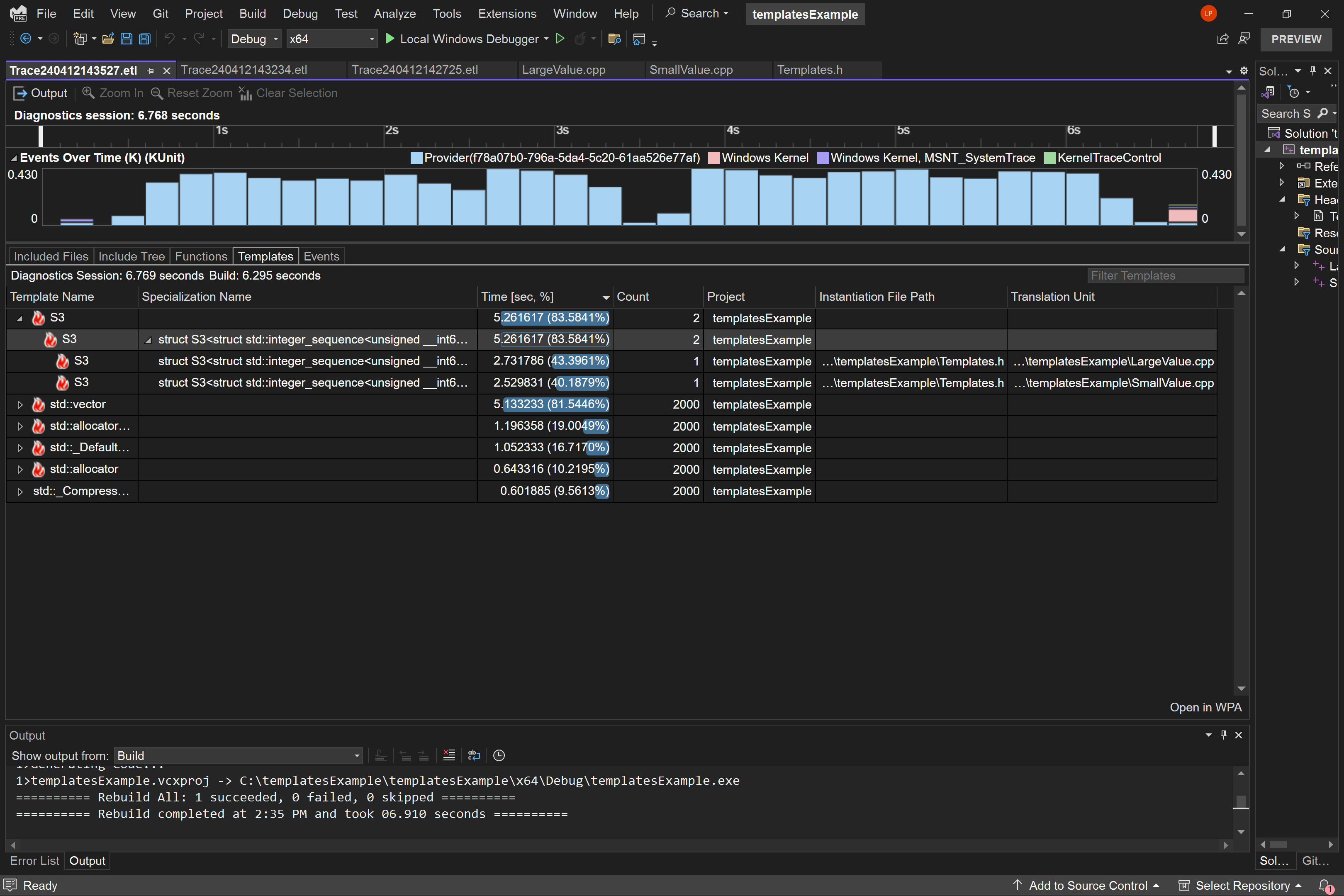The width and height of the screenshot is (1344, 896).
Task: Click LargeValue.cpp translation unit cell
Action: point(1111,361)
